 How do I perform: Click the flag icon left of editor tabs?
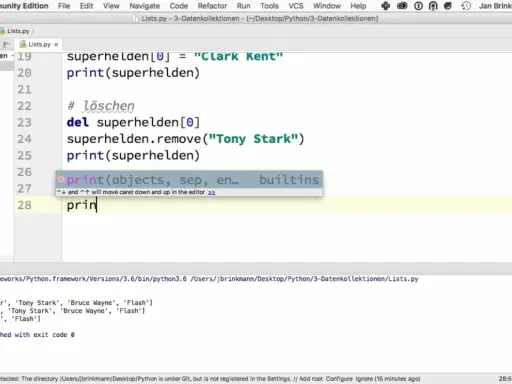[x=6, y=44]
